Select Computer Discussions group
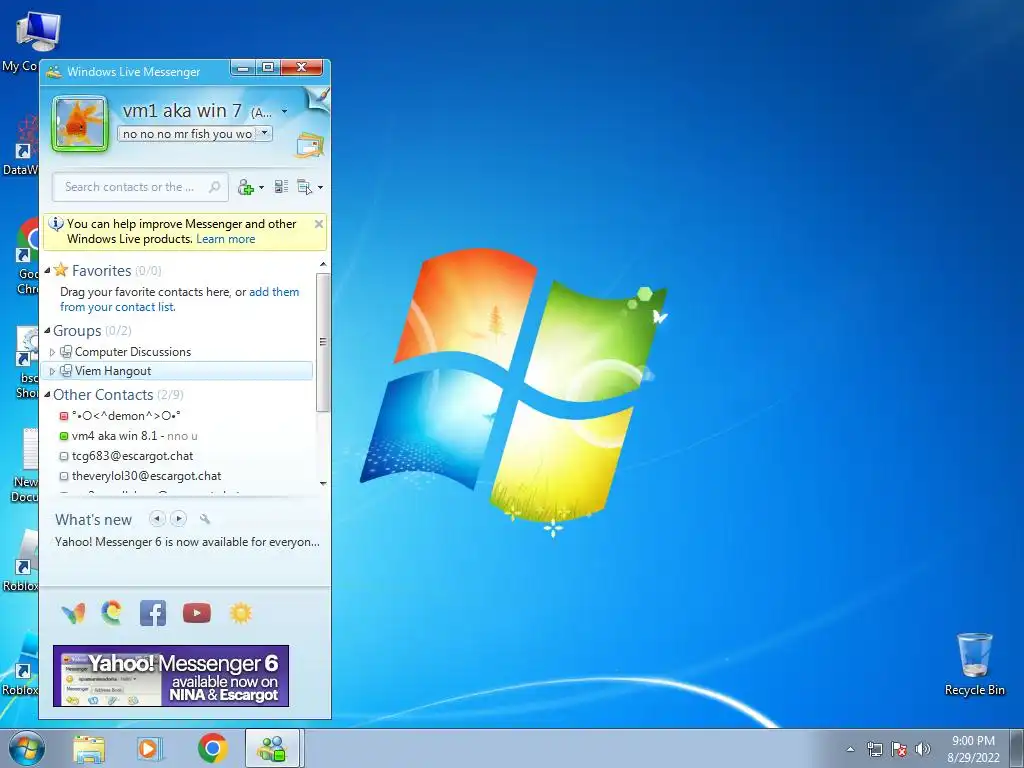Viewport: 1024px width, 768px height. tap(133, 352)
